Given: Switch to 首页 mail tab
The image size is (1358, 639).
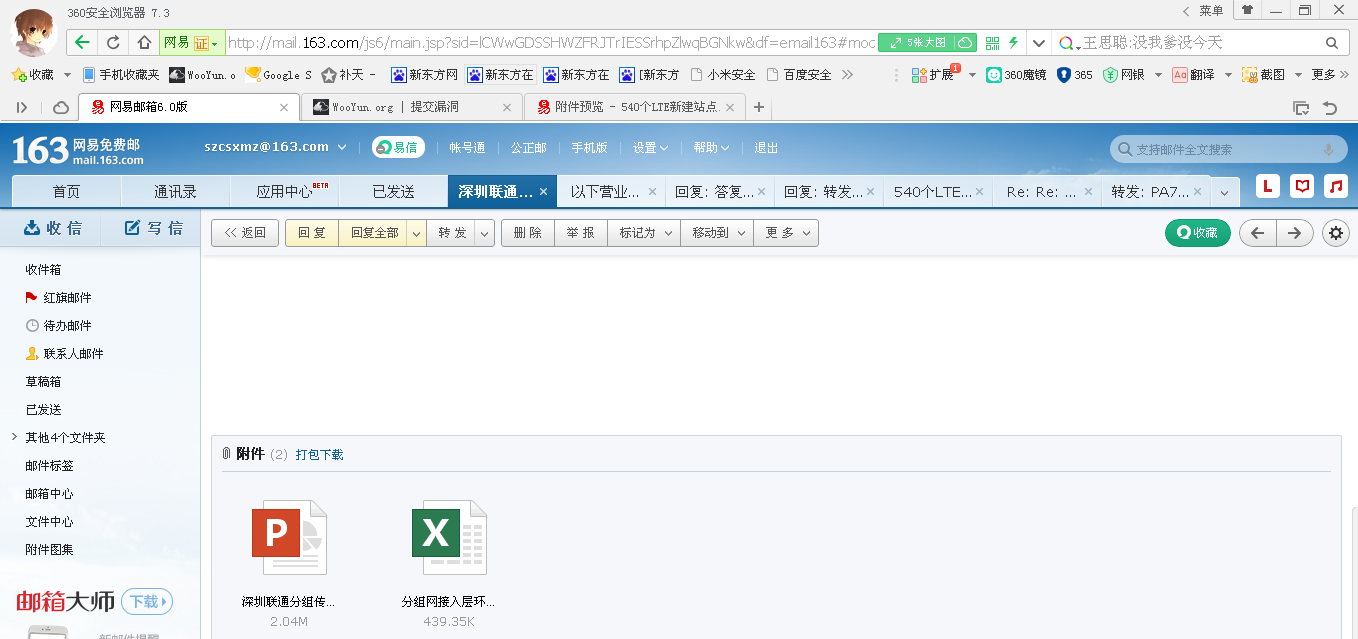Looking at the screenshot, I should click(x=66, y=192).
